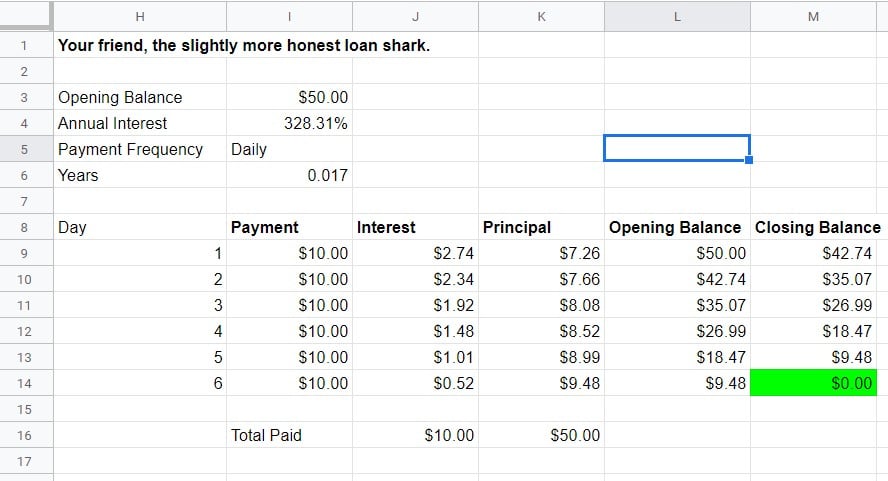Screen dimensions: 888x481
Task: Select the Day 6 number cell
Action: pos(140,384)
